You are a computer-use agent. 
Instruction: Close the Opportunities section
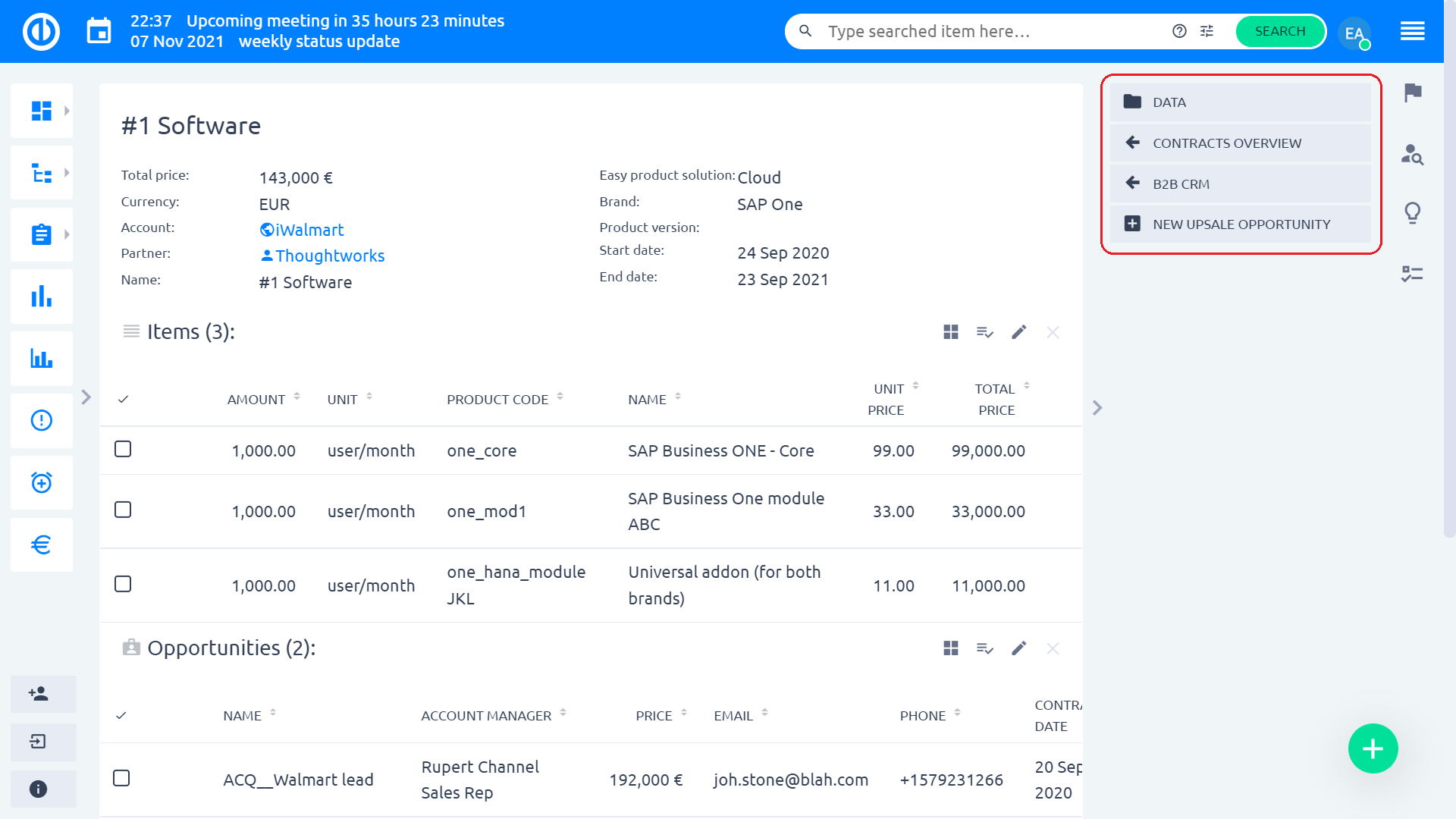pos(1053,648)
